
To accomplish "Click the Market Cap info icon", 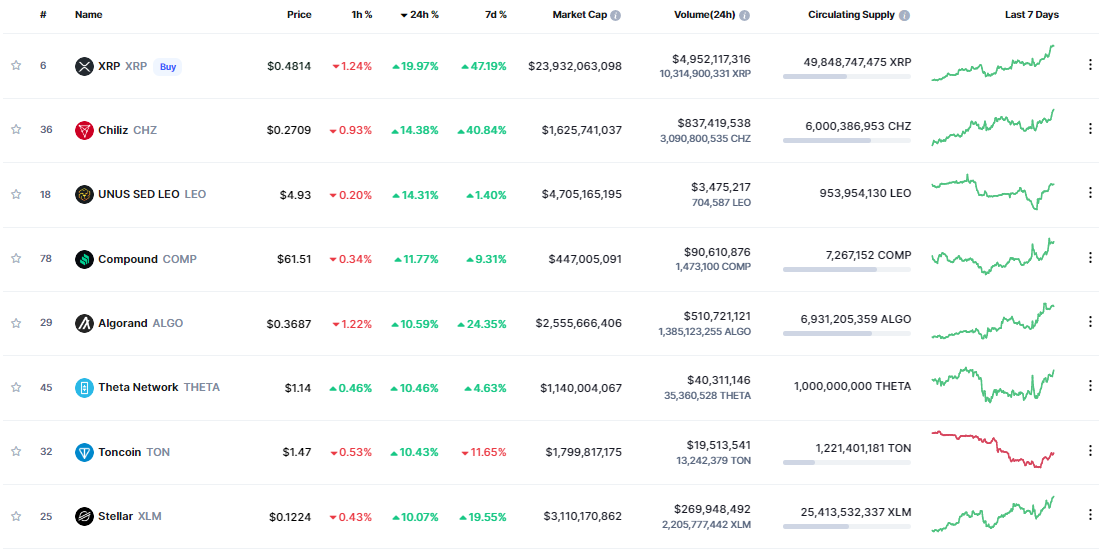I will [x=616, y=15].
